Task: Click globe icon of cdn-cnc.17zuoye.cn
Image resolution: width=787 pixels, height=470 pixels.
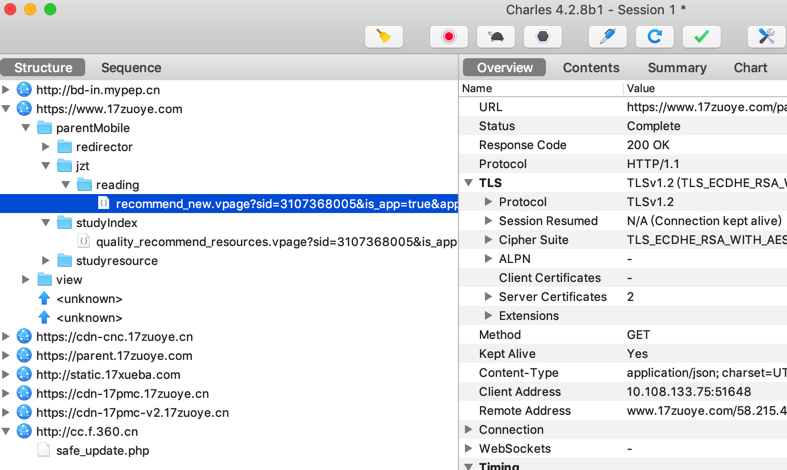Action: click(x=24, y=336)
